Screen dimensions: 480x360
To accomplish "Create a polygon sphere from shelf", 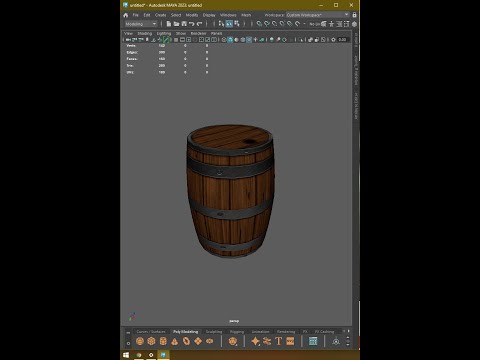I will tap(140, 341).
